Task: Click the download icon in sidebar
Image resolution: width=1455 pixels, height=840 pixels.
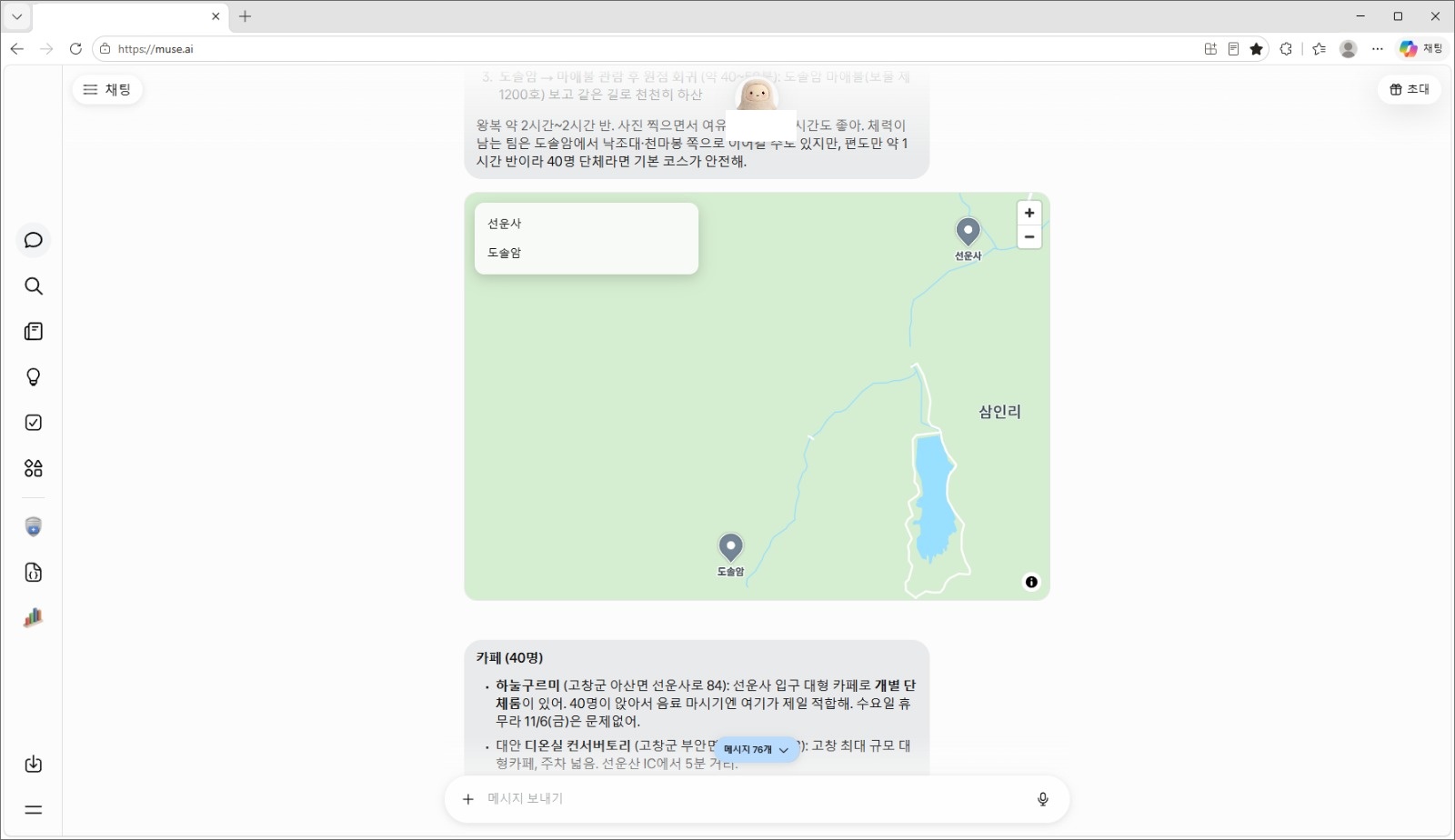Action: coord(34,765)
